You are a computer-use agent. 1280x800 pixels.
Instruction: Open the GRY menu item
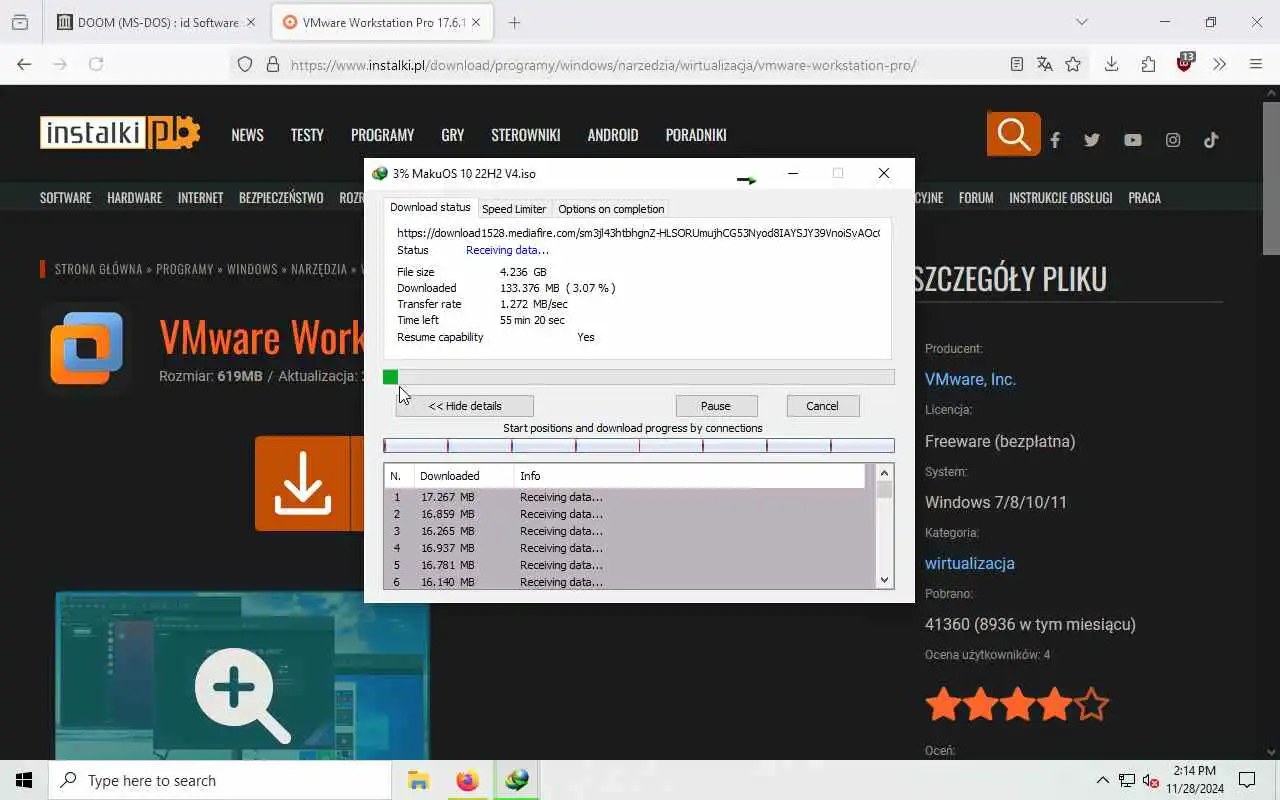[452, 135]
